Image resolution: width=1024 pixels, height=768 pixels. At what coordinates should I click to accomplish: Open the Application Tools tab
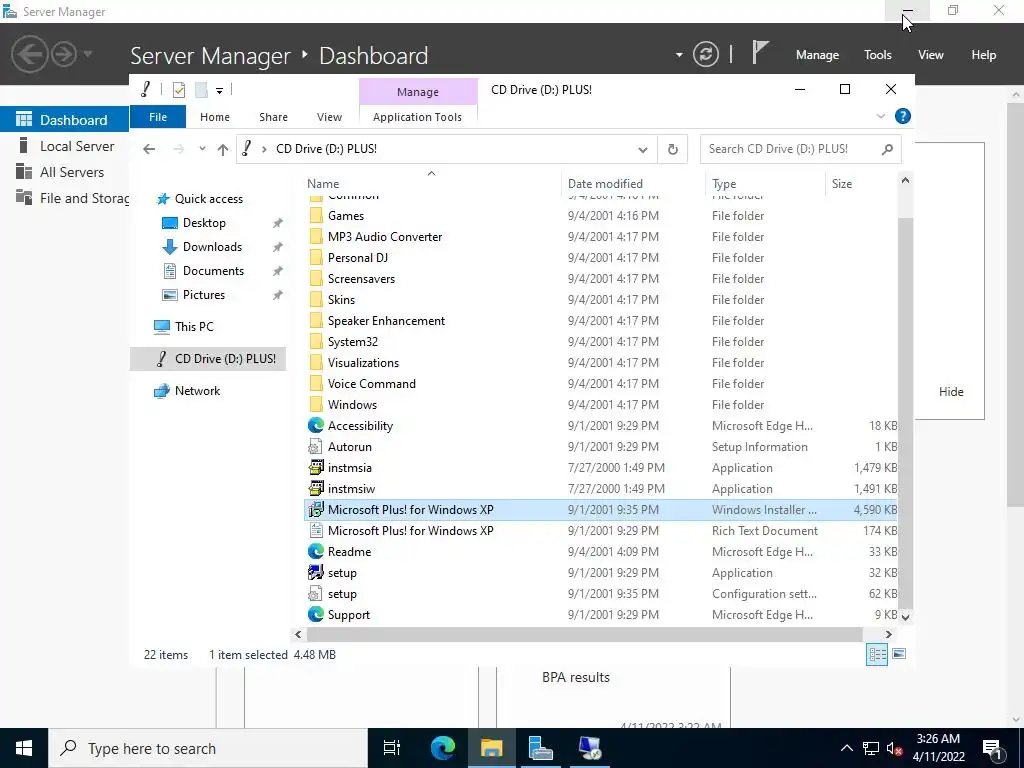(417, 117)
